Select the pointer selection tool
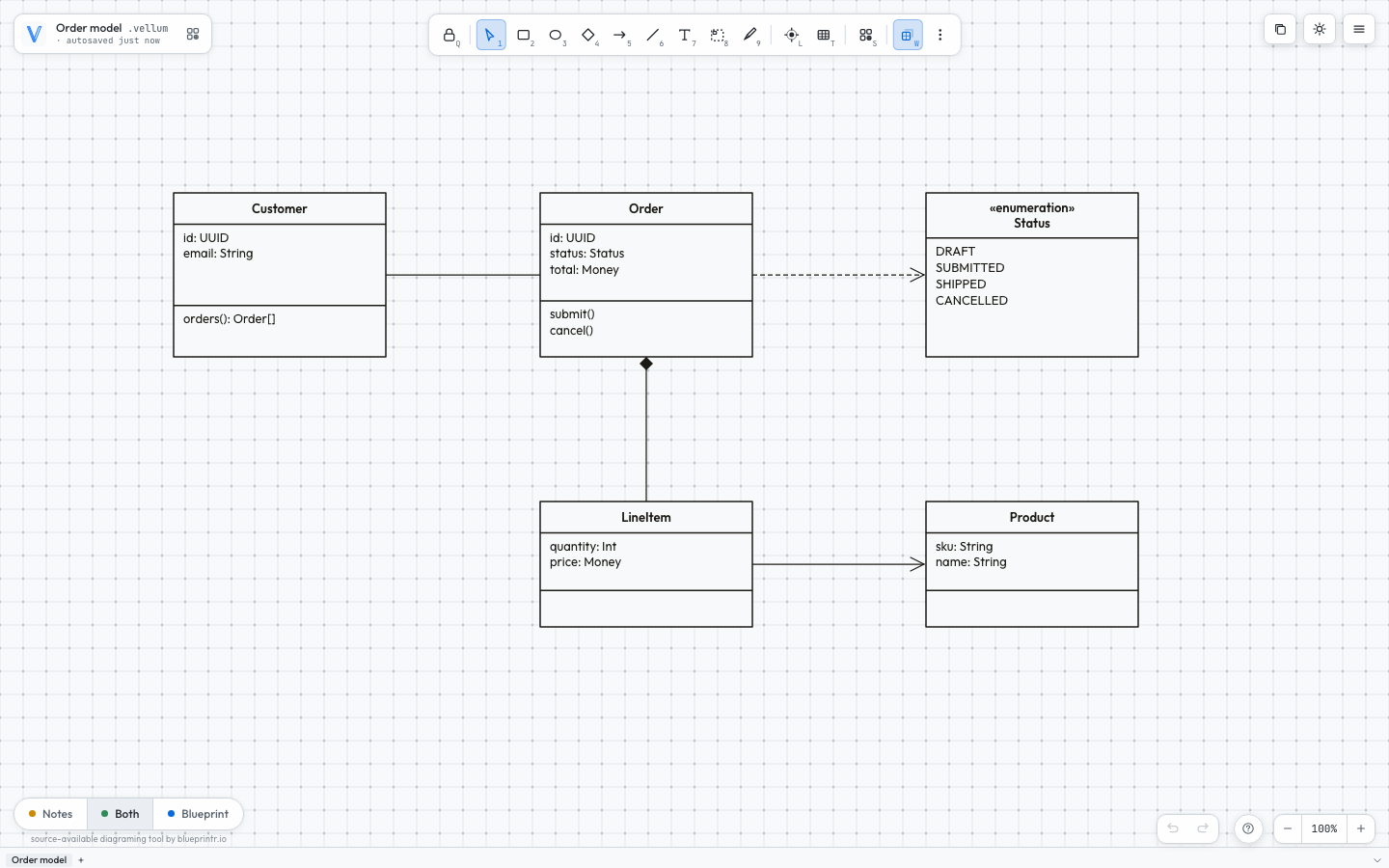The height and width of the screenshot is (868, 1389). 491,36
